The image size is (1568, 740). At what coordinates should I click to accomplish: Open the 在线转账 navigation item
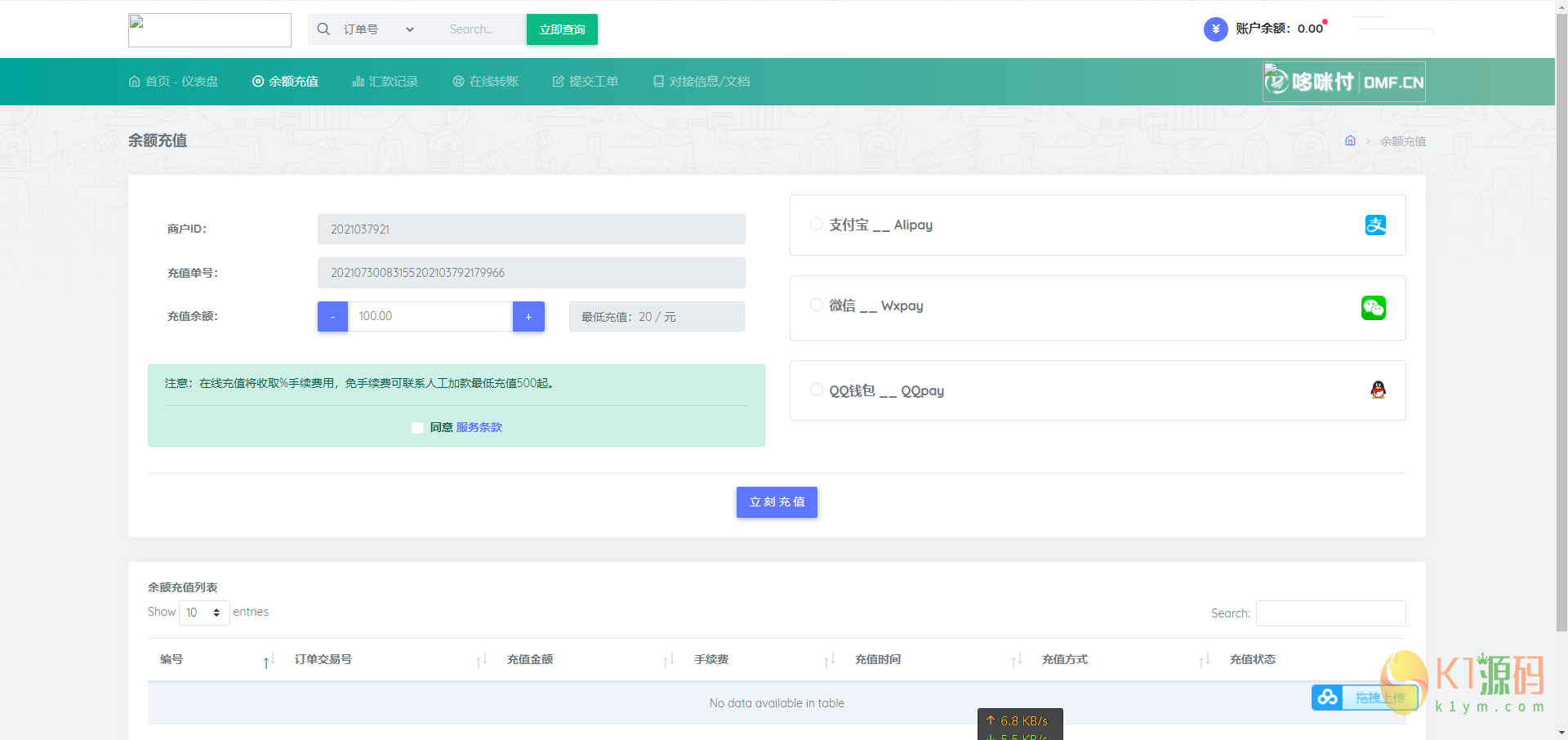tap(485, 82)
